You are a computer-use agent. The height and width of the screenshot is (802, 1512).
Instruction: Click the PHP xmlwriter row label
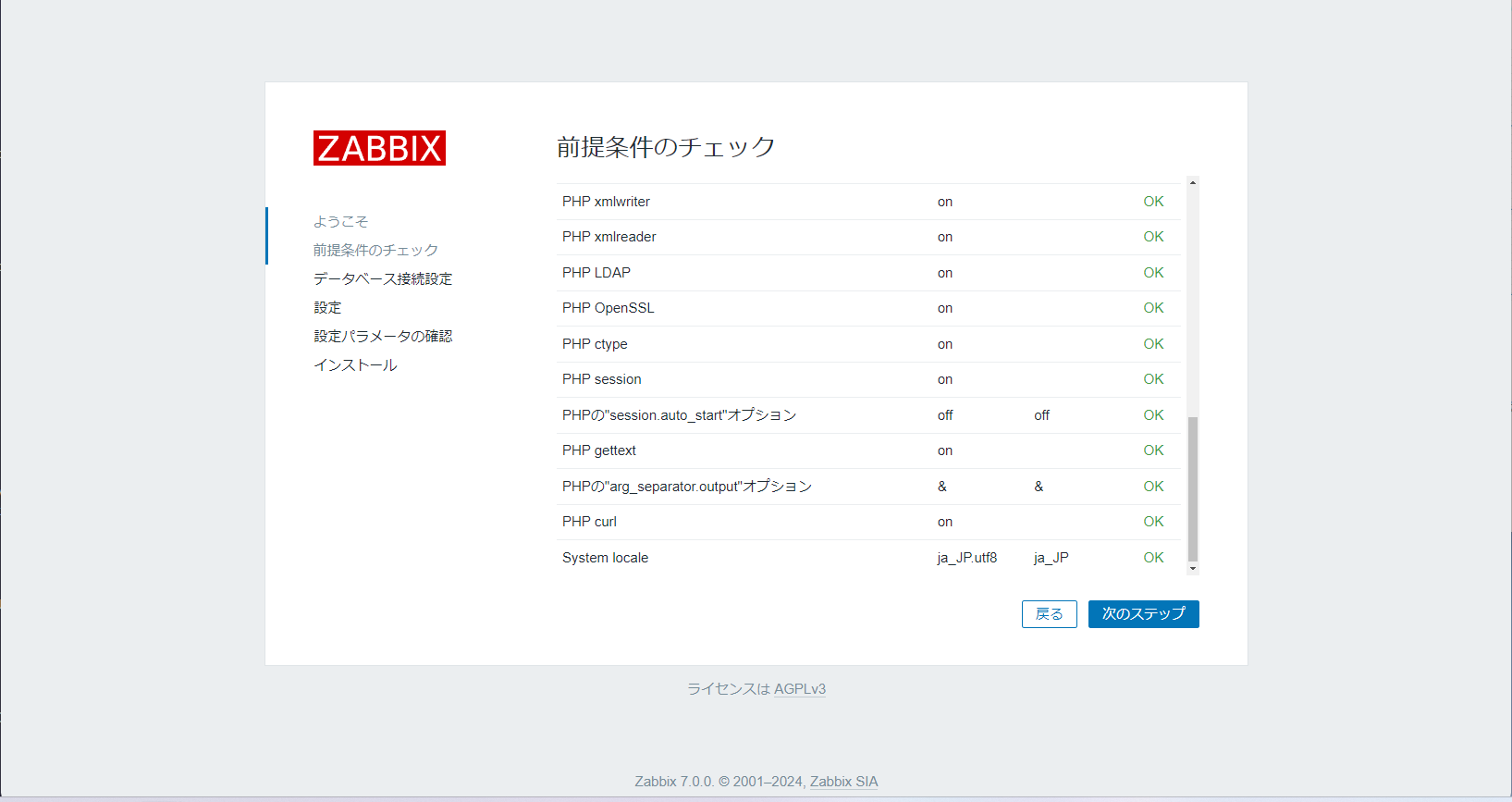pyautogui.click(x=606, y=202)
